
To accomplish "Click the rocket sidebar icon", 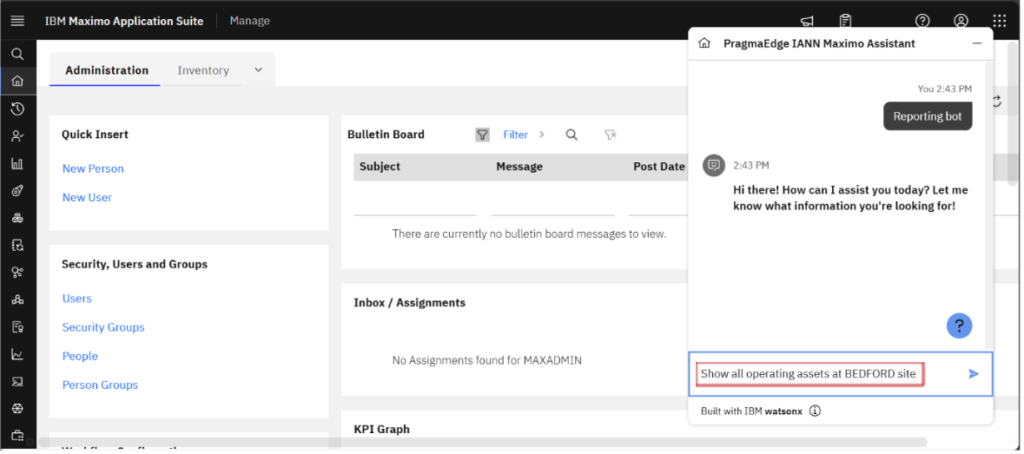I will (x=18, y=191).
